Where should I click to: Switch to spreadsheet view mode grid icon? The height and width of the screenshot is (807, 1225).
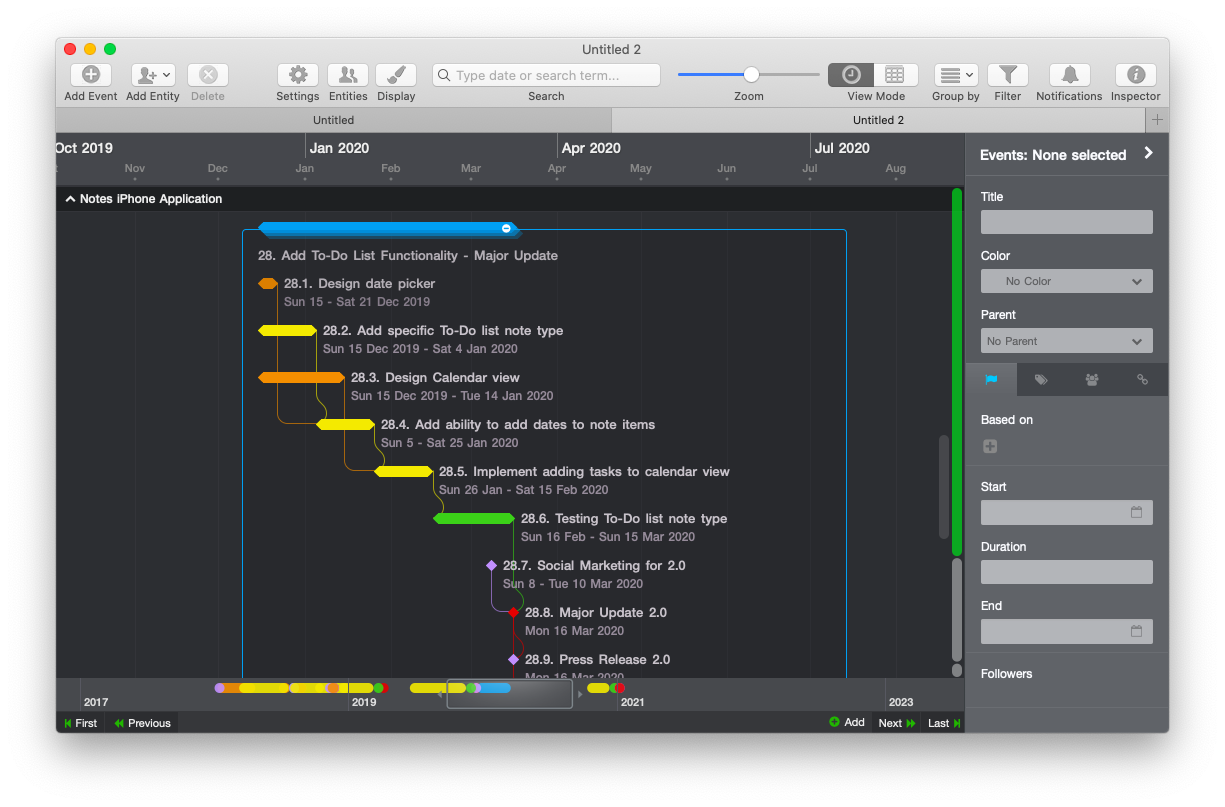[x=896, y=75]
